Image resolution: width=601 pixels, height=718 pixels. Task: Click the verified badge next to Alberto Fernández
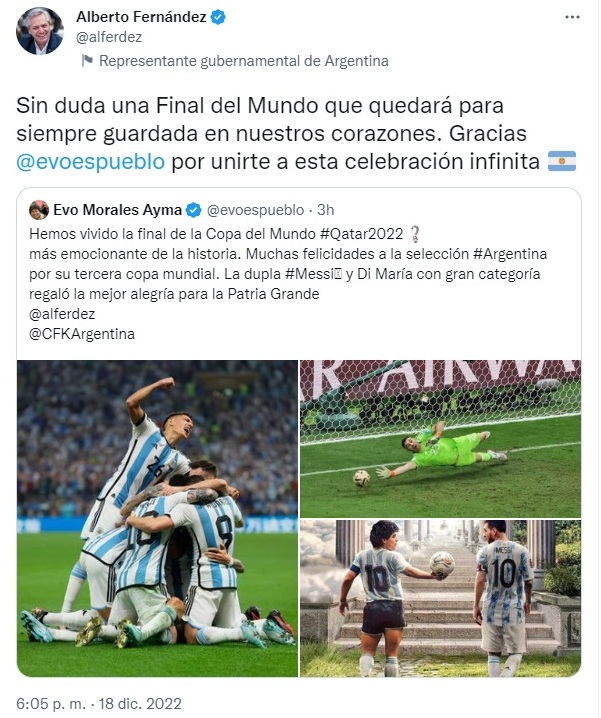pyautogui.click(x=218, y=17)
